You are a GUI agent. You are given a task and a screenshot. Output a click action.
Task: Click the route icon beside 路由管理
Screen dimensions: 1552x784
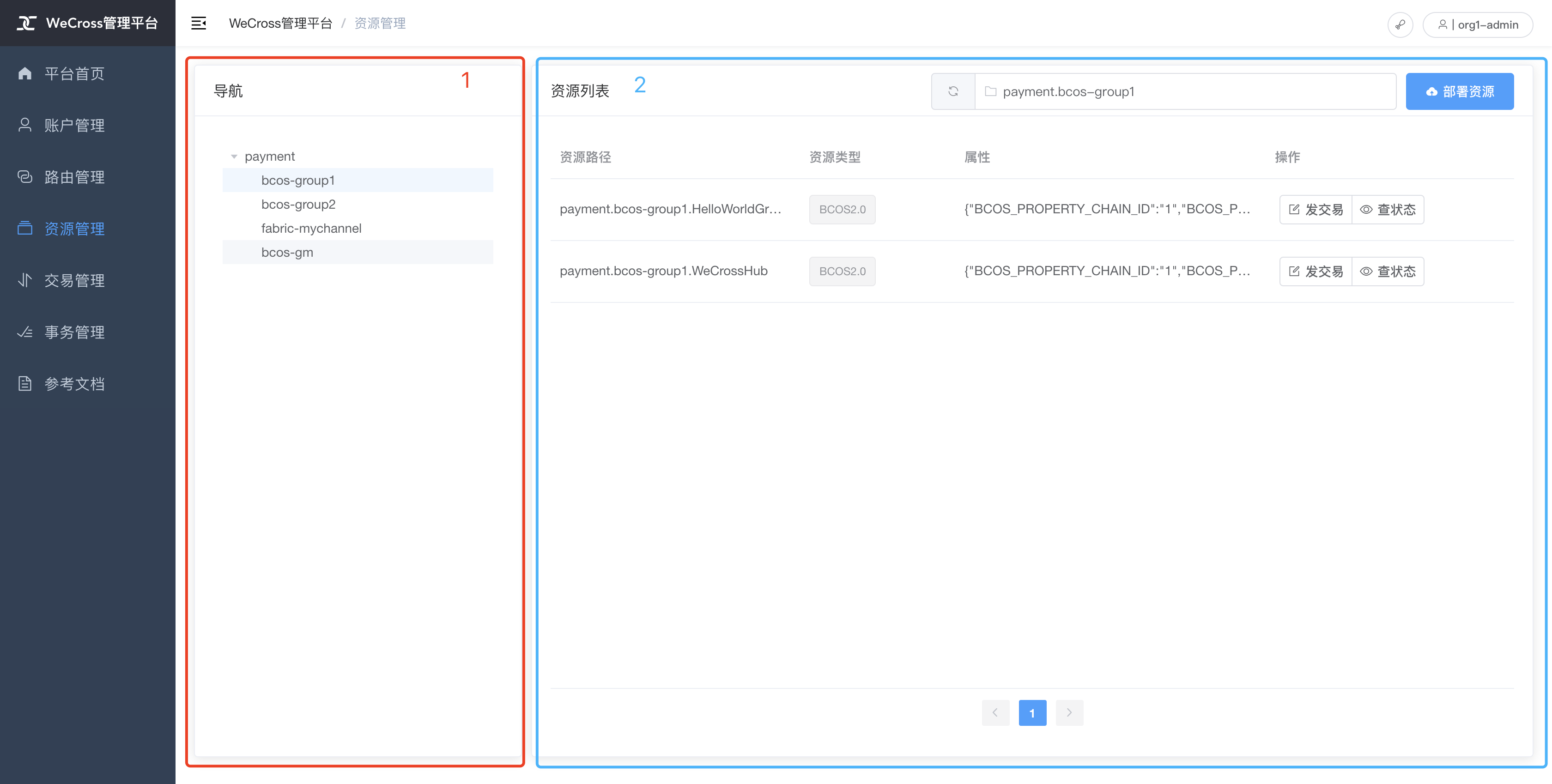pyautogui.click(x=24, y=176)
